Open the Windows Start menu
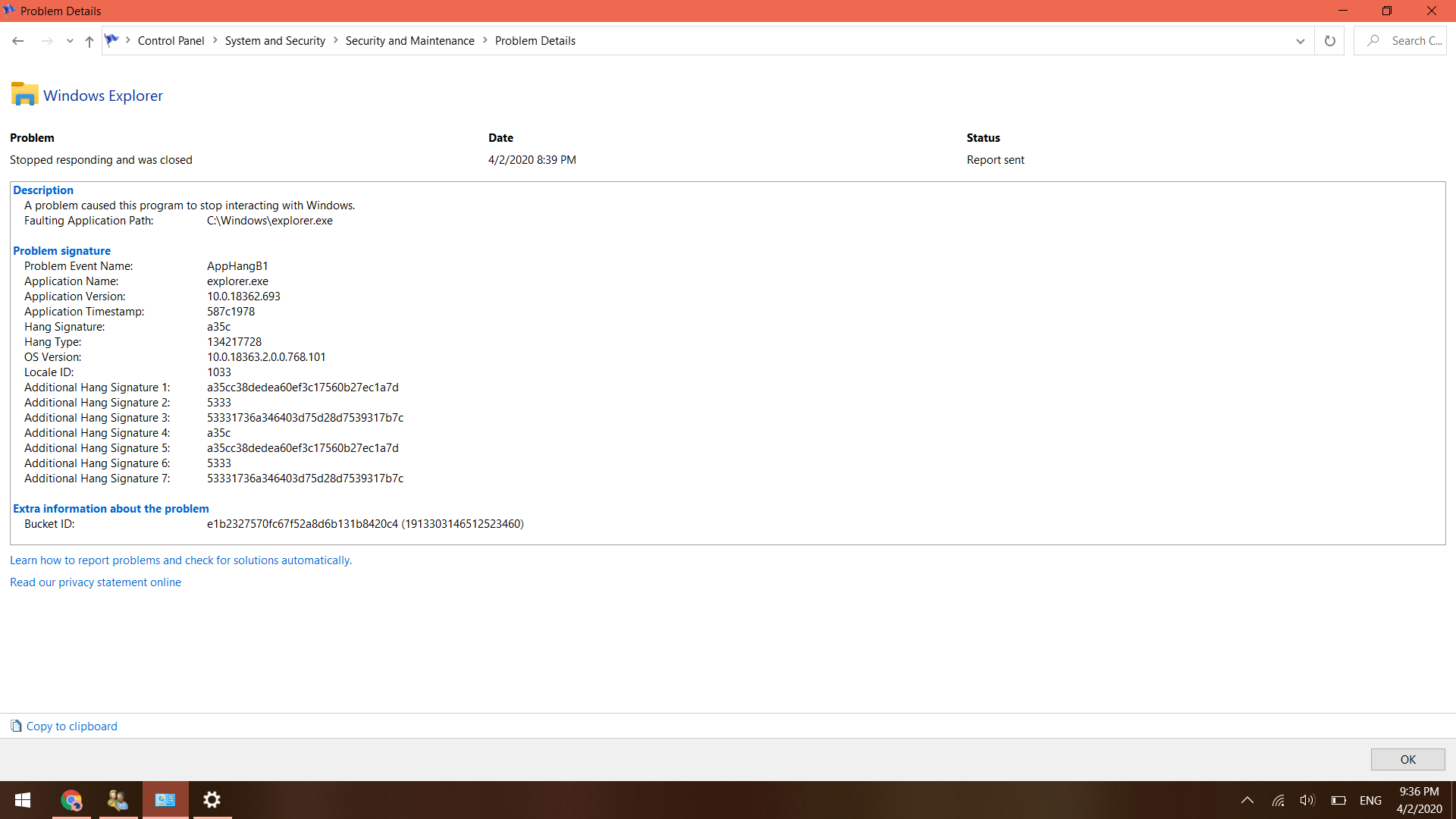1456x819 pixels. tap(23, 800)
